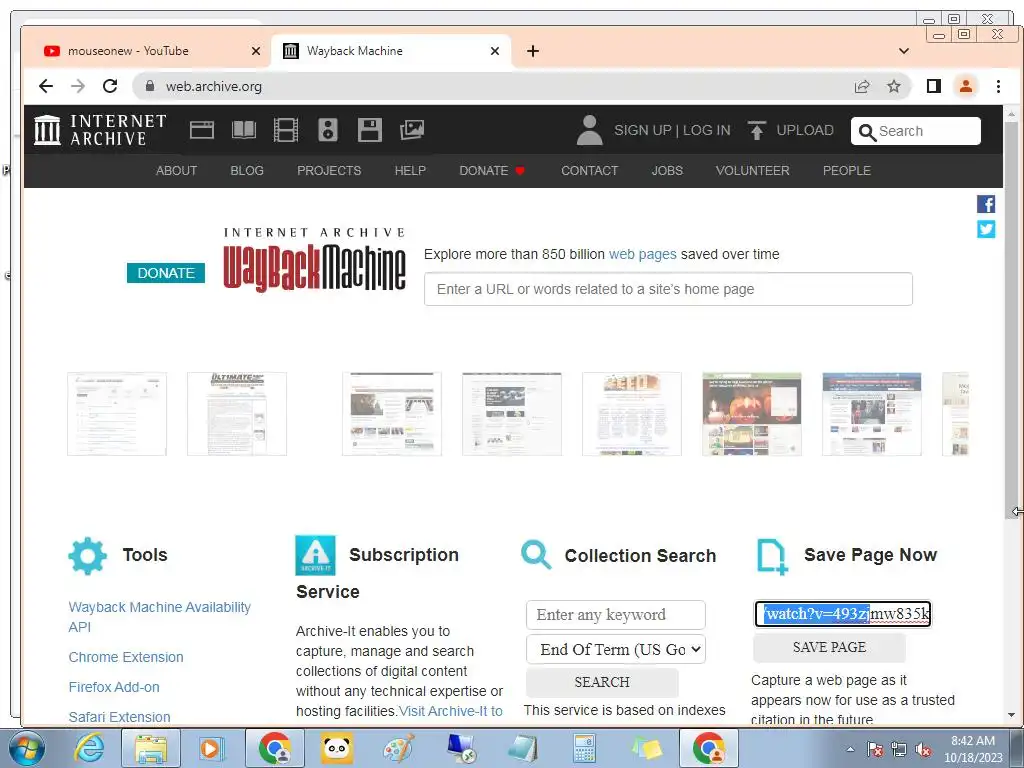This screenshot has width=1024, height=768.
Task: Click the Collection Search magnifier icon
Action: (x=536, y=555)
